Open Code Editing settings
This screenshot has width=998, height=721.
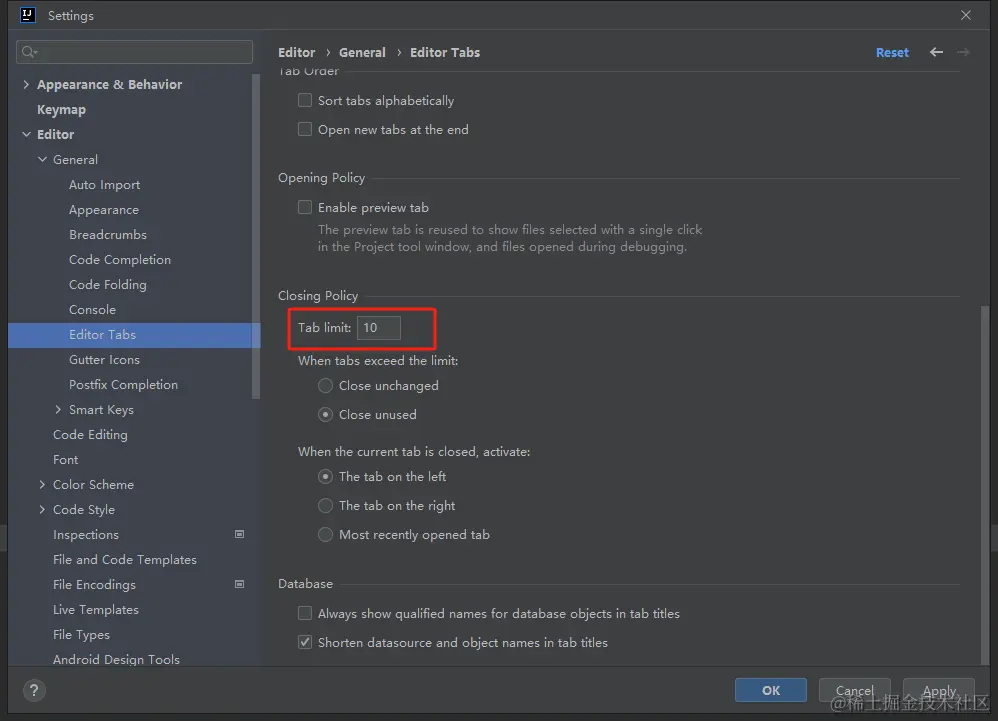pyautogui.click(x=90, y=435)
